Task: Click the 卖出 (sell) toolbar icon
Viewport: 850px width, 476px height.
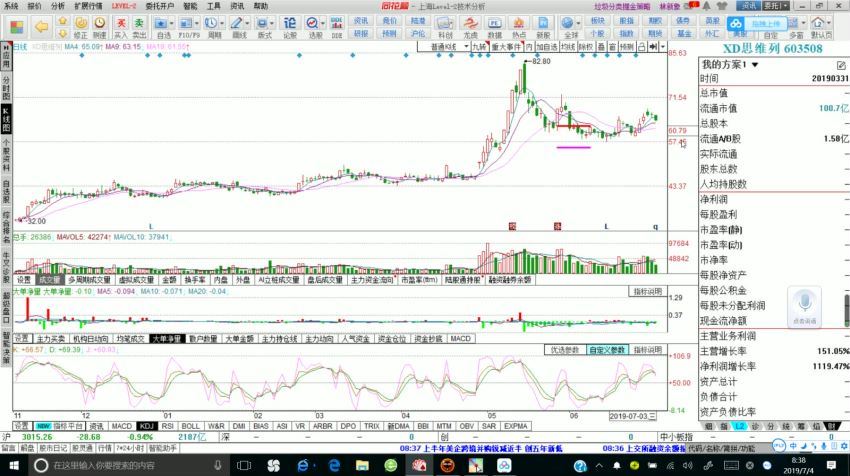Action: coord(139,27)
